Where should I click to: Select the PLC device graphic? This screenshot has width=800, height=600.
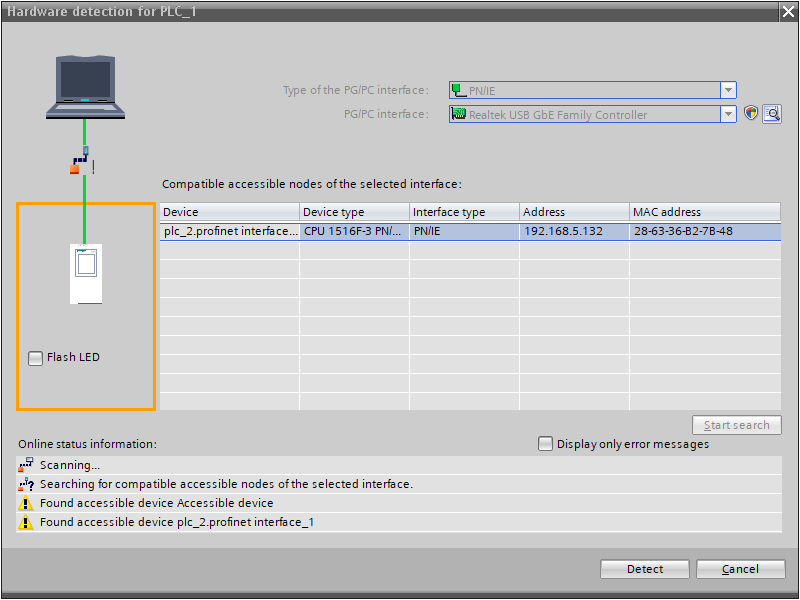coord(86,274)
